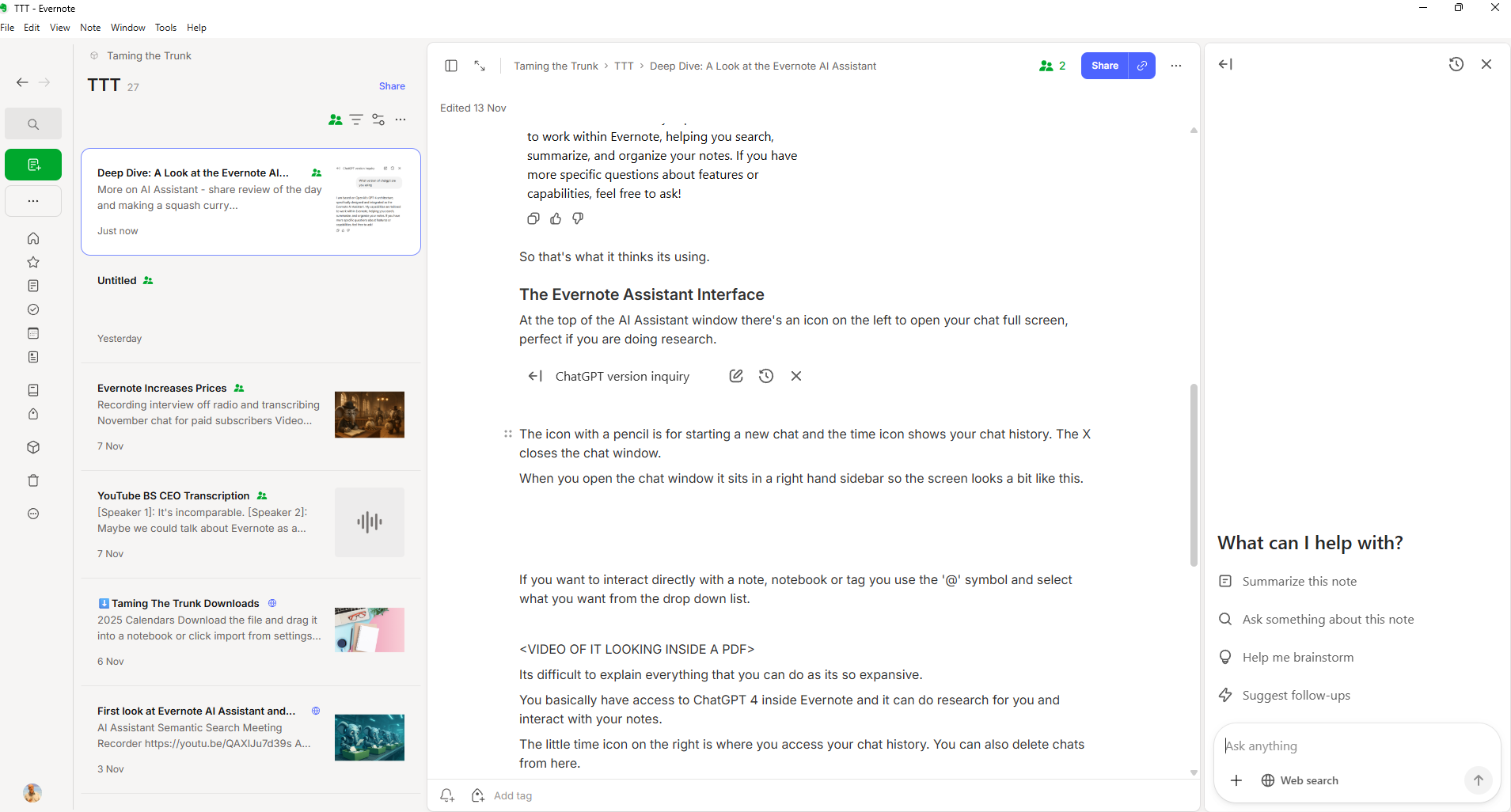This screenshot has height=812, width=1511.
Task: Open the more options button below new note
Action: (33, 201)
